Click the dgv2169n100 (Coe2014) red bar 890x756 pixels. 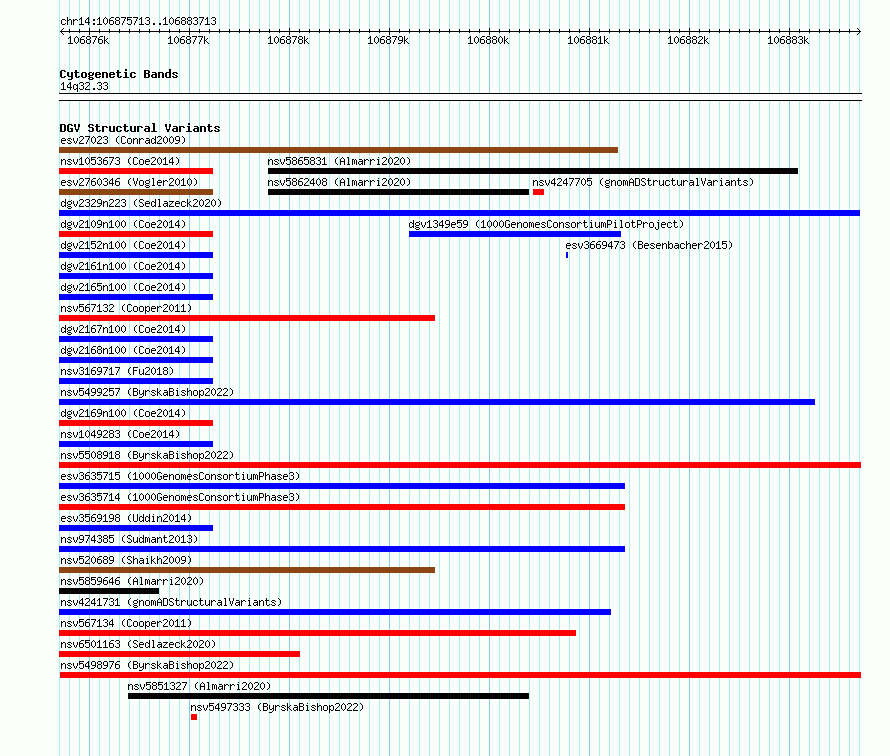point(136,423)
